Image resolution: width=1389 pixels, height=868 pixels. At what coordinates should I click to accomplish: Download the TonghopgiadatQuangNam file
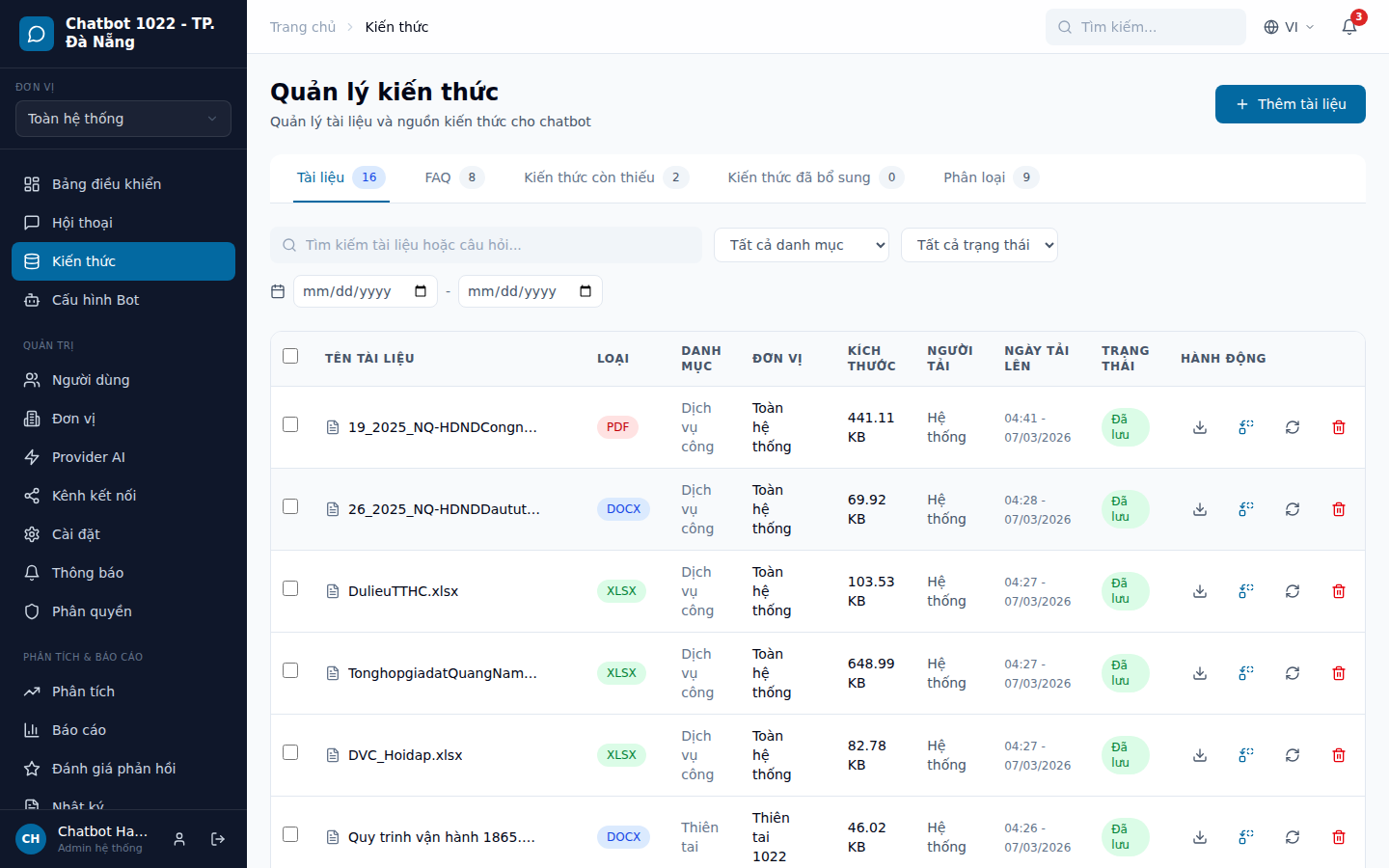click(1200, 673)
